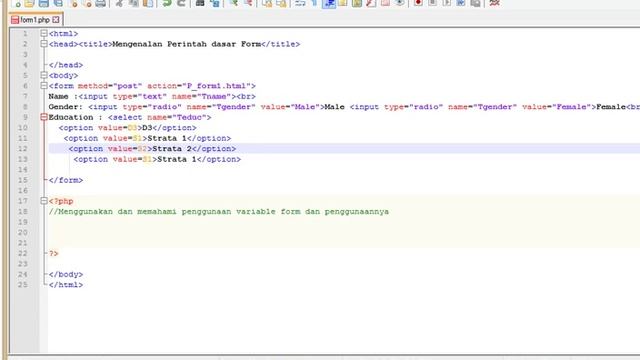Image resolution: width=640 pixels, height=360 pixels.
Task: Click 'Strata 1' option text on line 11
Action: 167,138
